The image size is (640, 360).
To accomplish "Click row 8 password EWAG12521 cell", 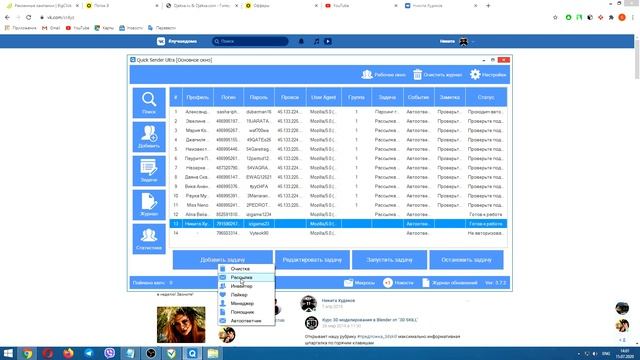I will tap(259, 177).
